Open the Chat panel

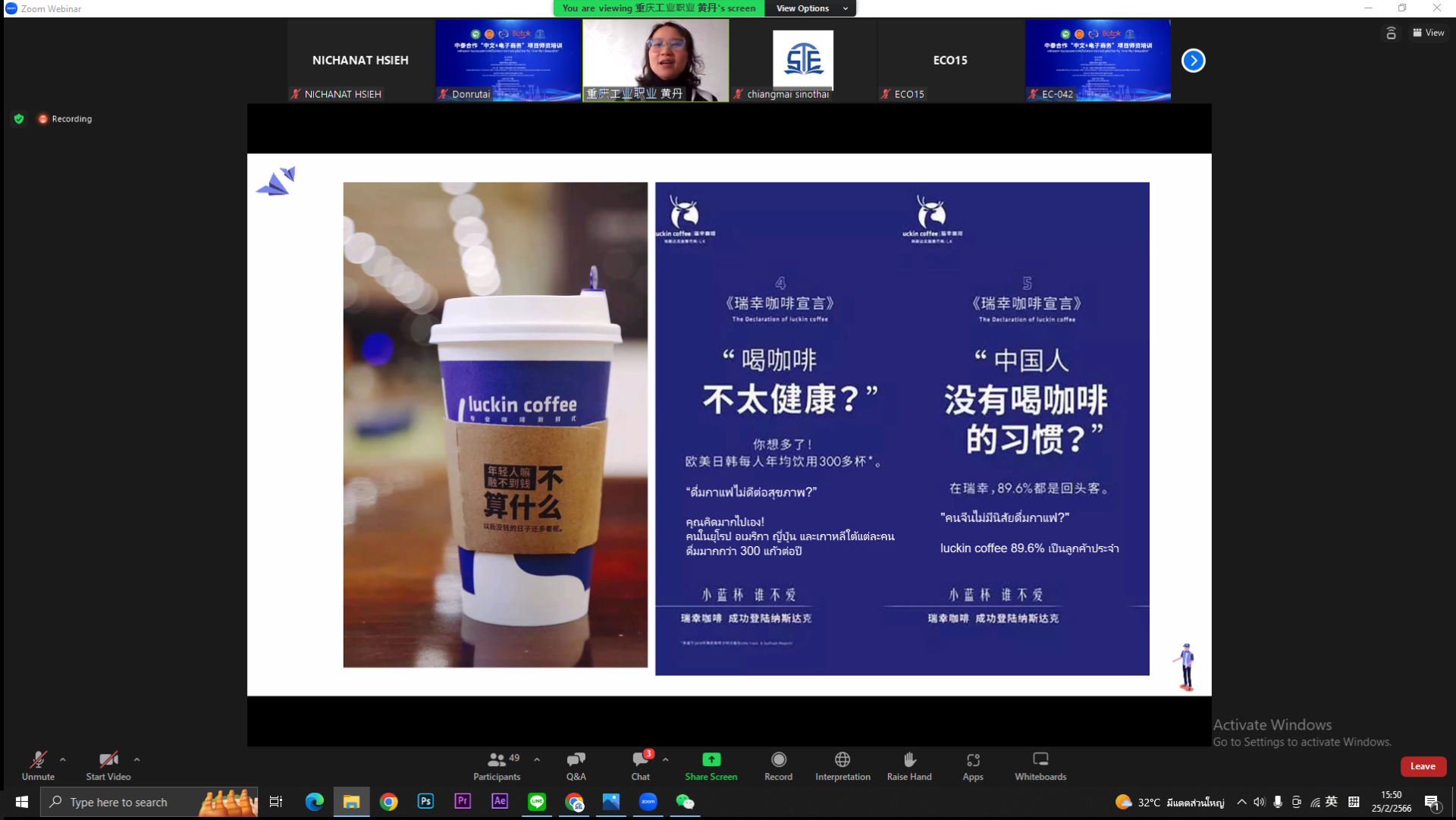[x=641, y=765]
